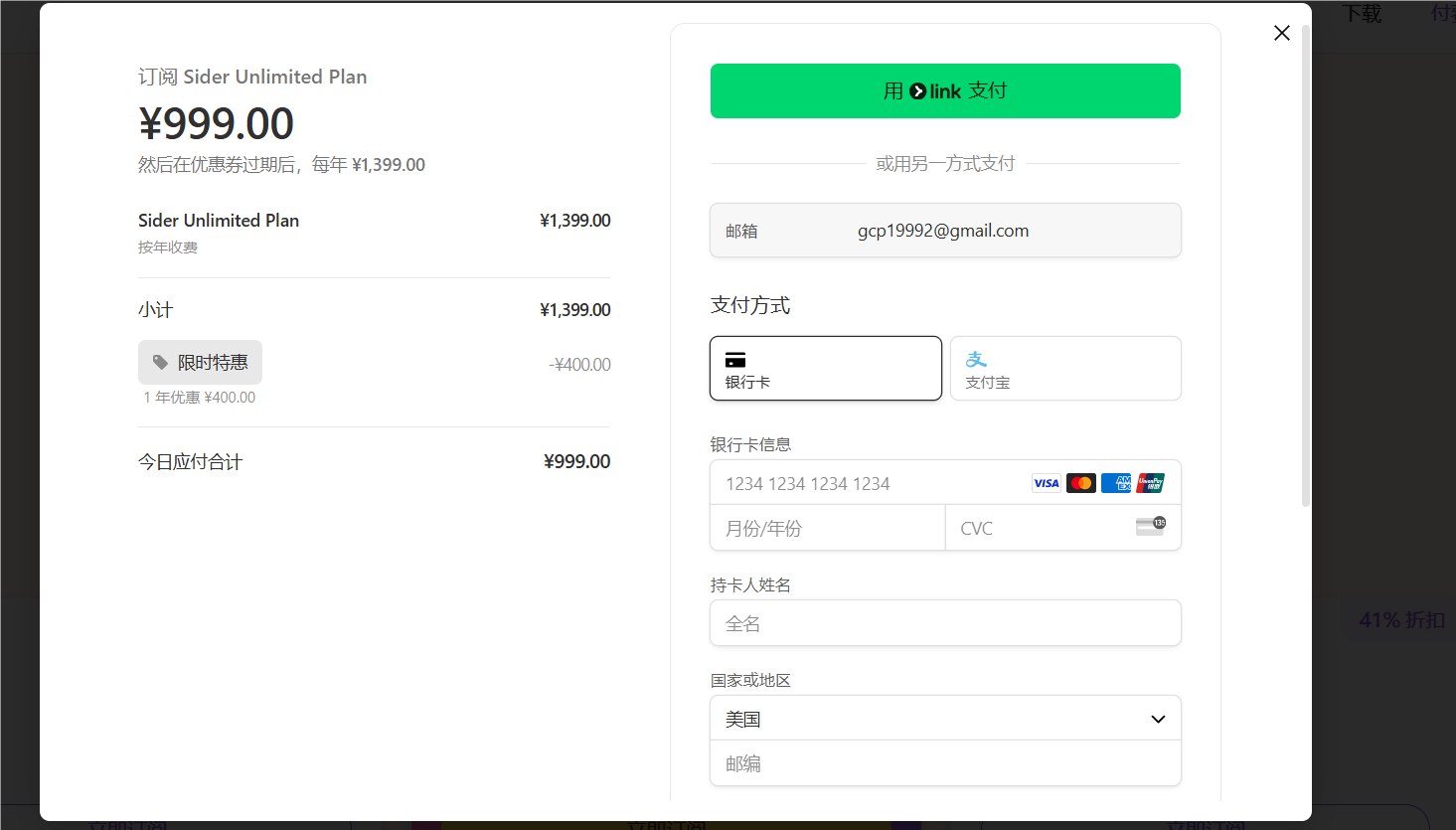Screen dimensions: 1456x830
Task: Click the 41% 折扣 badge behind dialog
Action: pos(1402,620)
